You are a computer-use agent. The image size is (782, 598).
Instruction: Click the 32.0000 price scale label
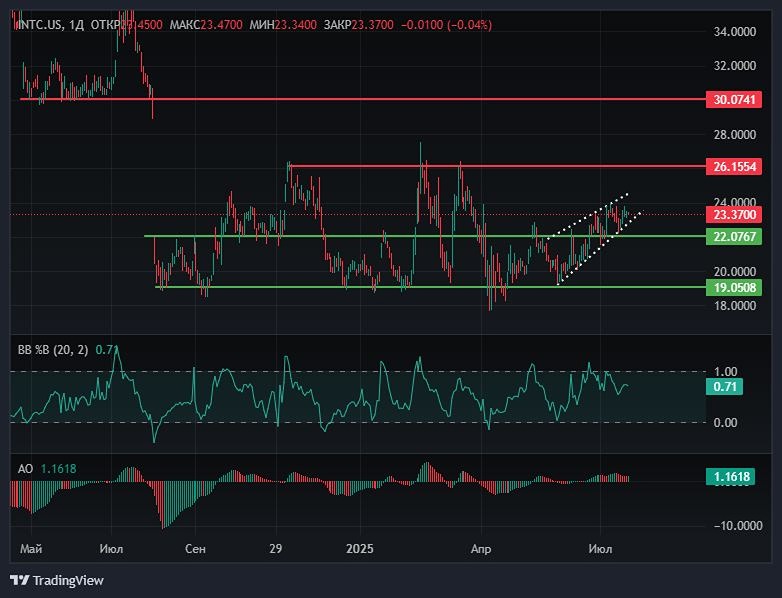(x=735, y=66)
